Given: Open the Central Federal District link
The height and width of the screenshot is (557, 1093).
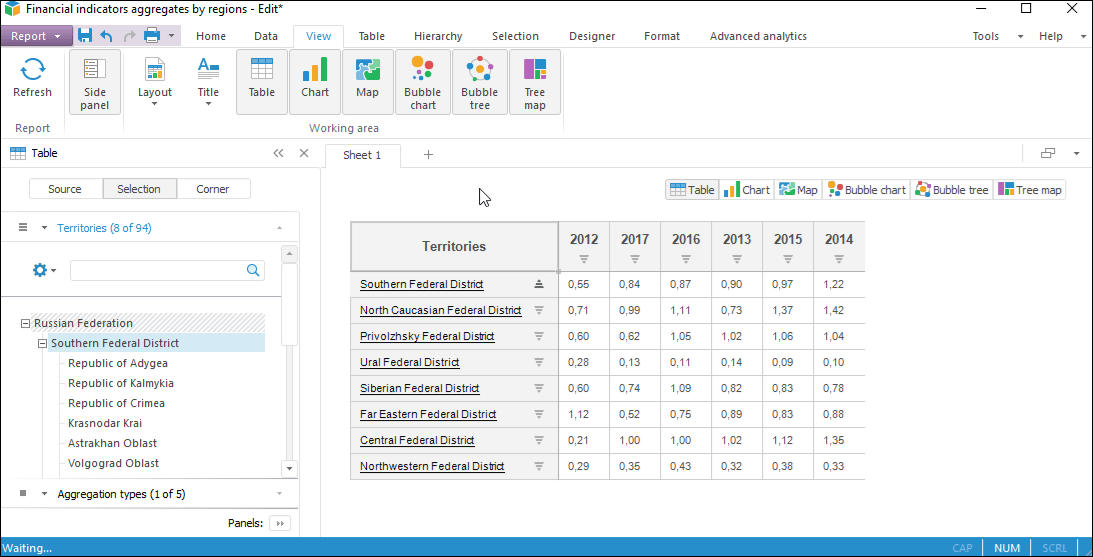Looking at the screenshot, I should click(417, 440).
